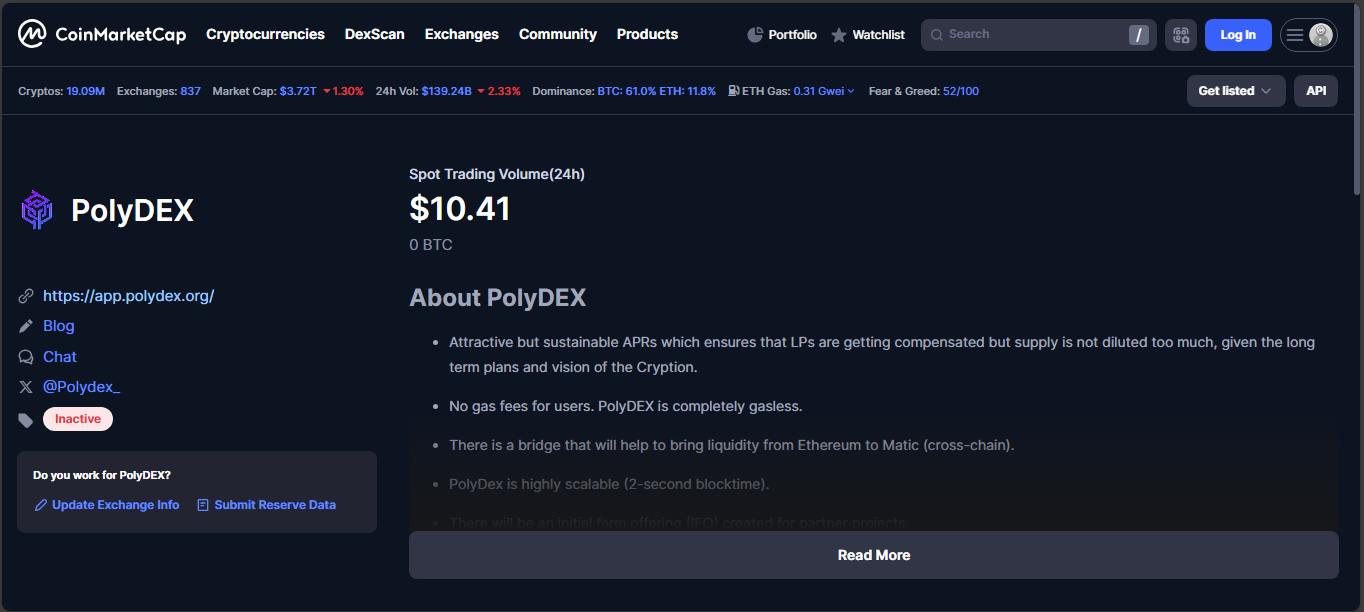
Task: Click 24h Vol value $139.24B
Action: (x=446, y=91)
